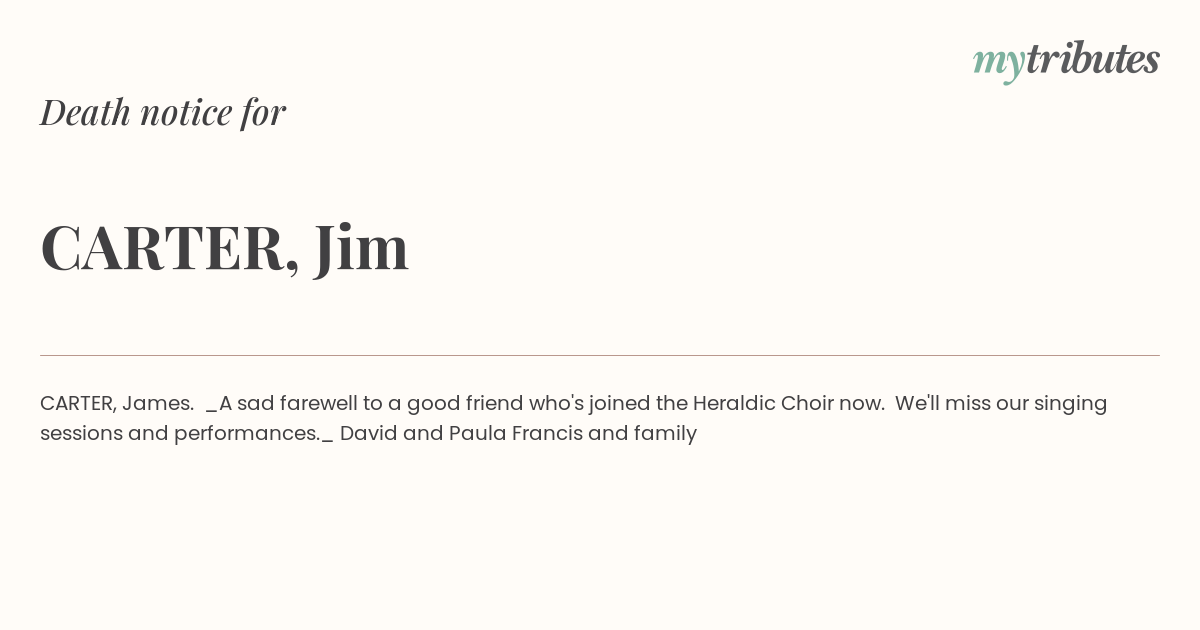
Task: Click the horizontal divider line
Action: [600, 355]
